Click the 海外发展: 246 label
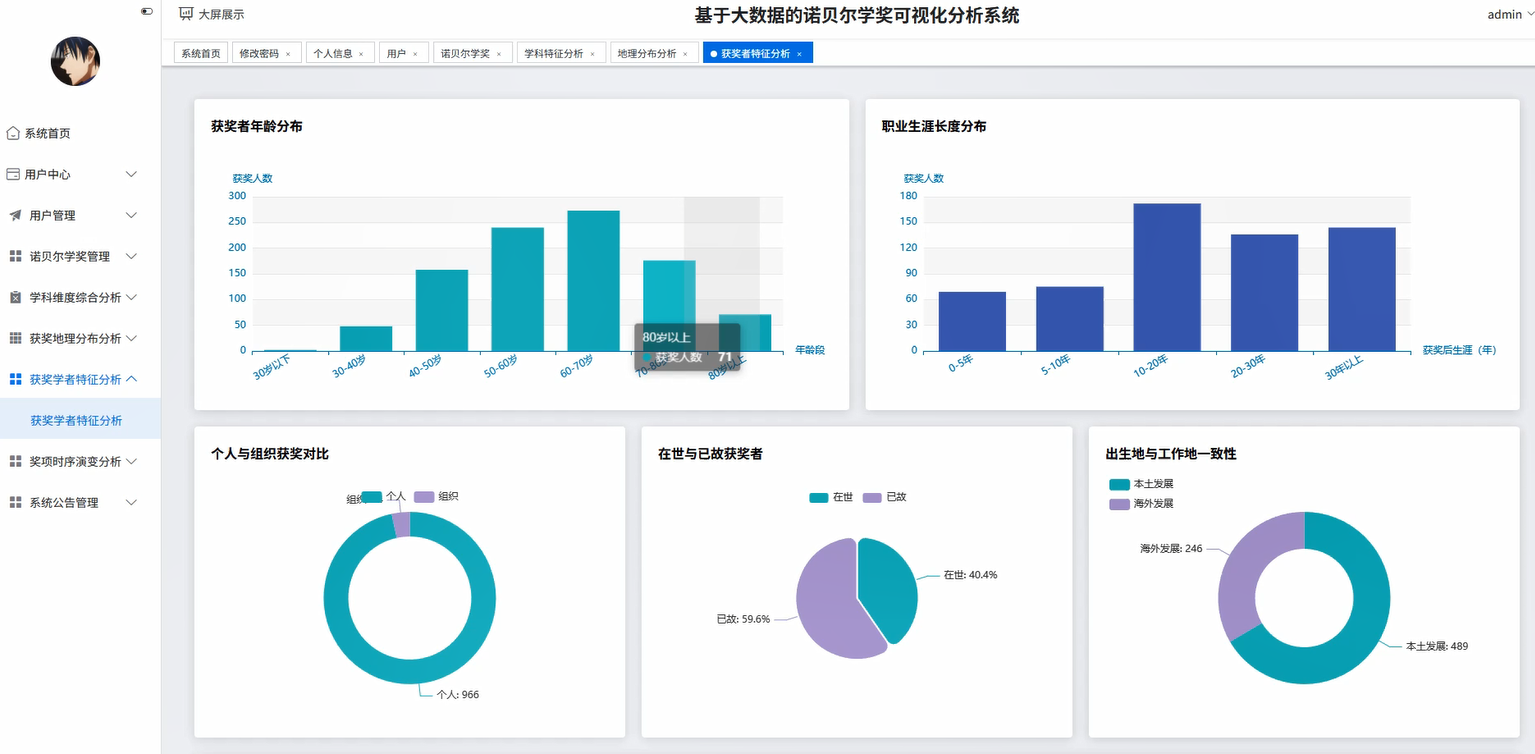The image size is (1535, 754). pyautogui.click(x=1171, y=549)
